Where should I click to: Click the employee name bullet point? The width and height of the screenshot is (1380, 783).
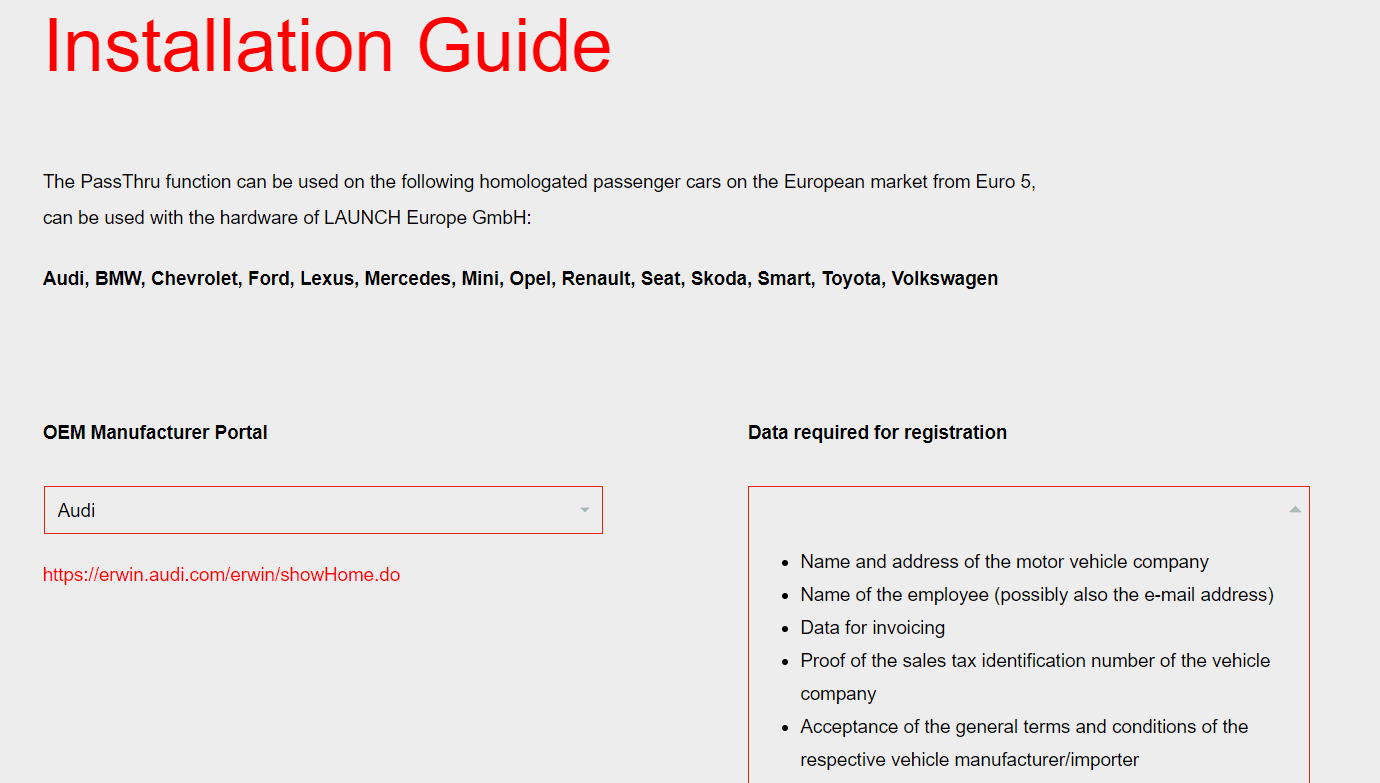pyautogui.click(x=1035, y=594)
